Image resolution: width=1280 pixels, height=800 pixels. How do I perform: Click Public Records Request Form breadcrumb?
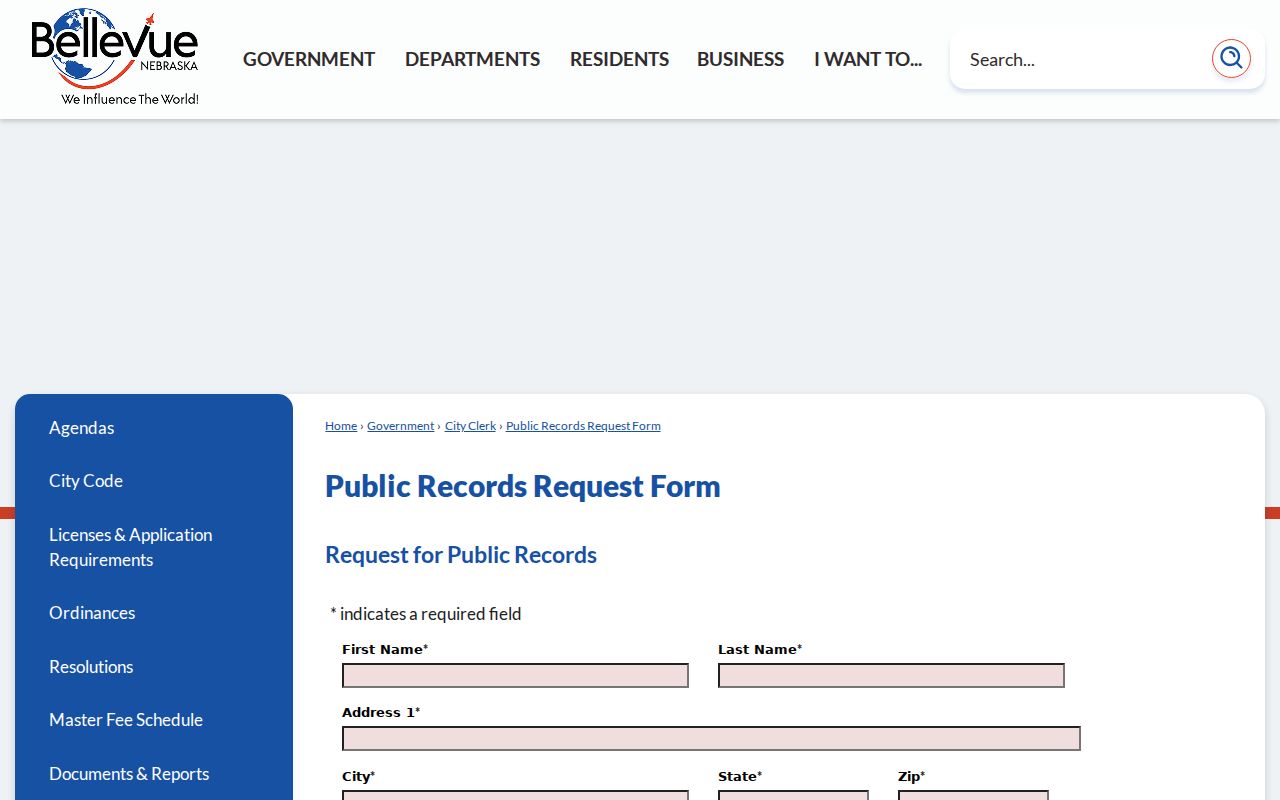tap(583, 426)
